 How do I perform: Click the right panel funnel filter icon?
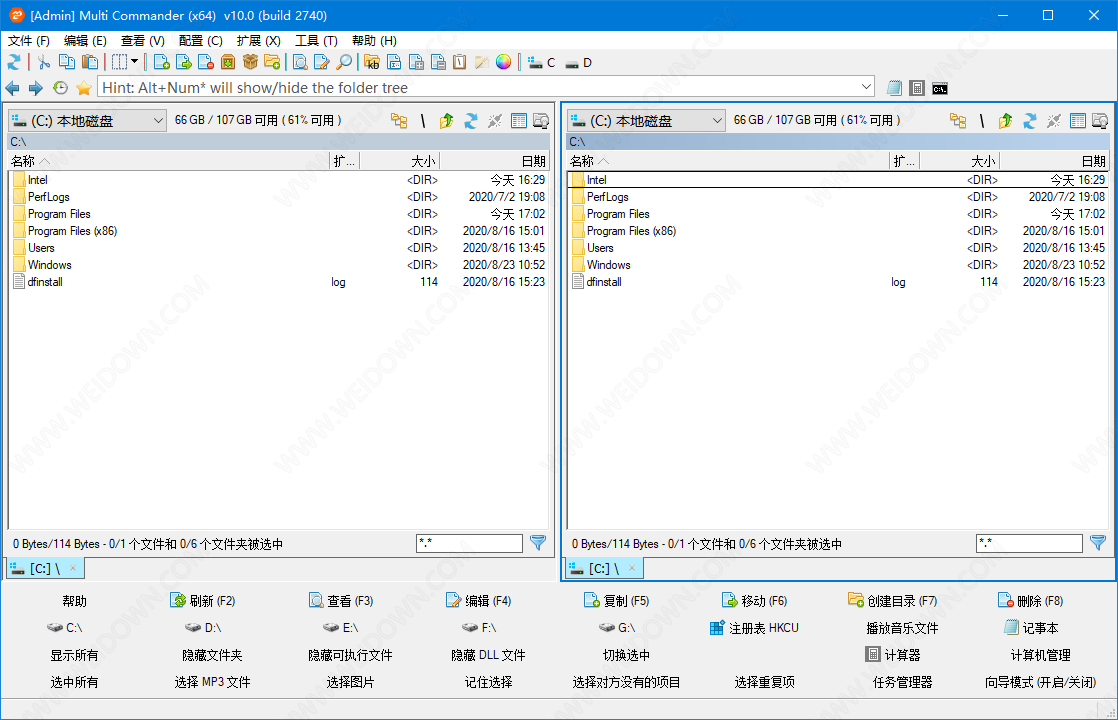[x=1098, y=543]
